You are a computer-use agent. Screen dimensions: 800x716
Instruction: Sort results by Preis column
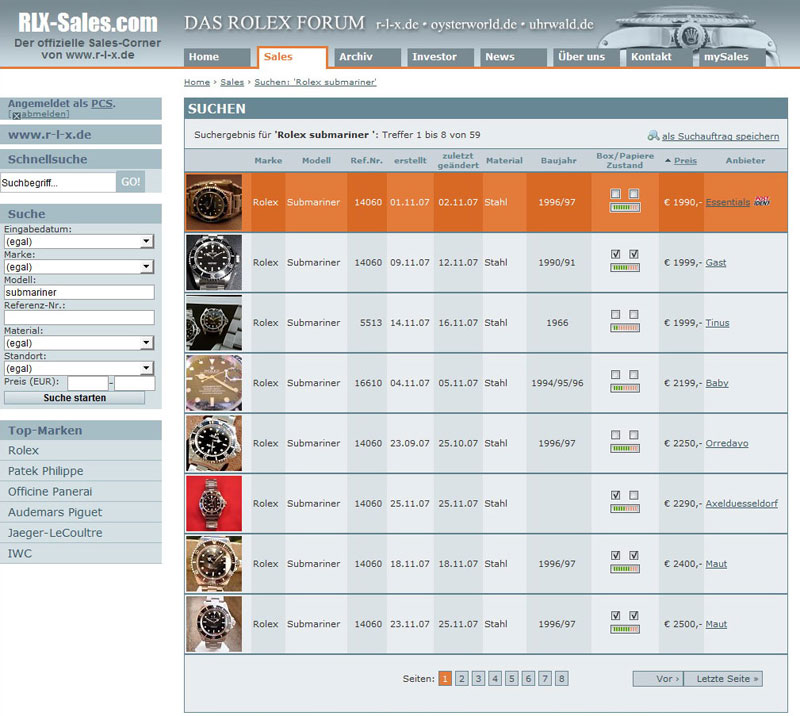[x=685, y=161]
